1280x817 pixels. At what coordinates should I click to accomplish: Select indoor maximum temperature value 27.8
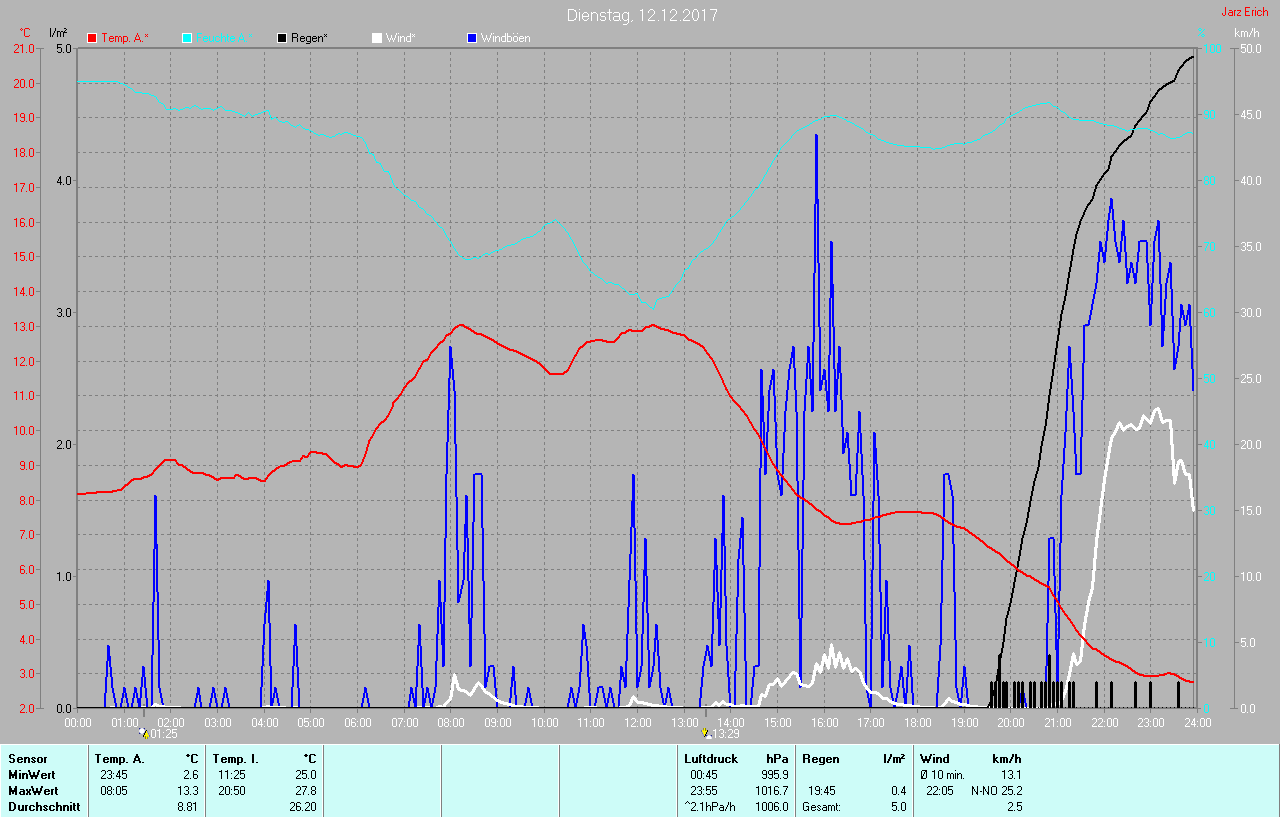(x=305, y=791)
